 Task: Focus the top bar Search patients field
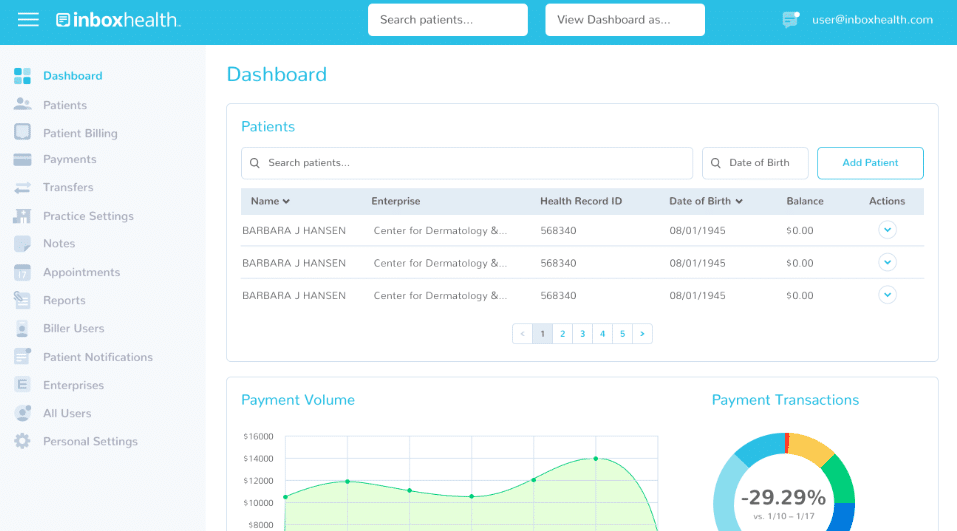tap(447, 20)
